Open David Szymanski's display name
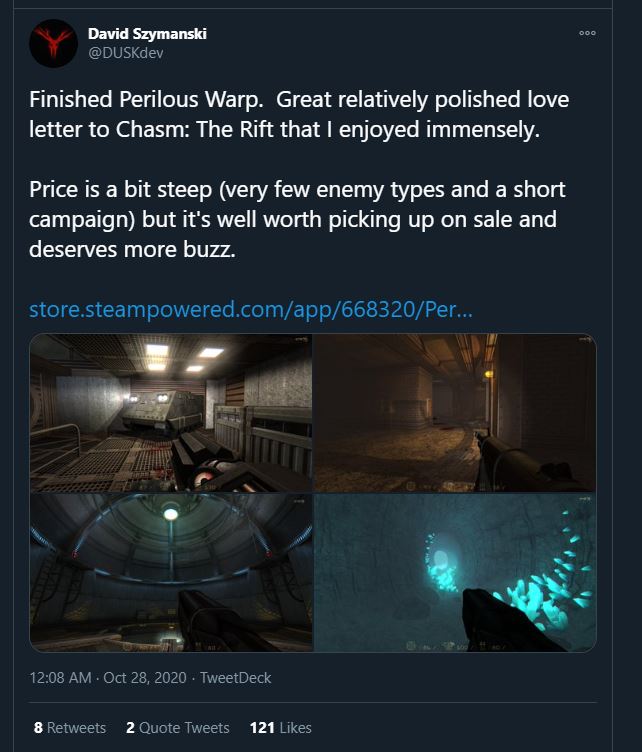This screenshot has height=752, width=642. pos(147,34)
